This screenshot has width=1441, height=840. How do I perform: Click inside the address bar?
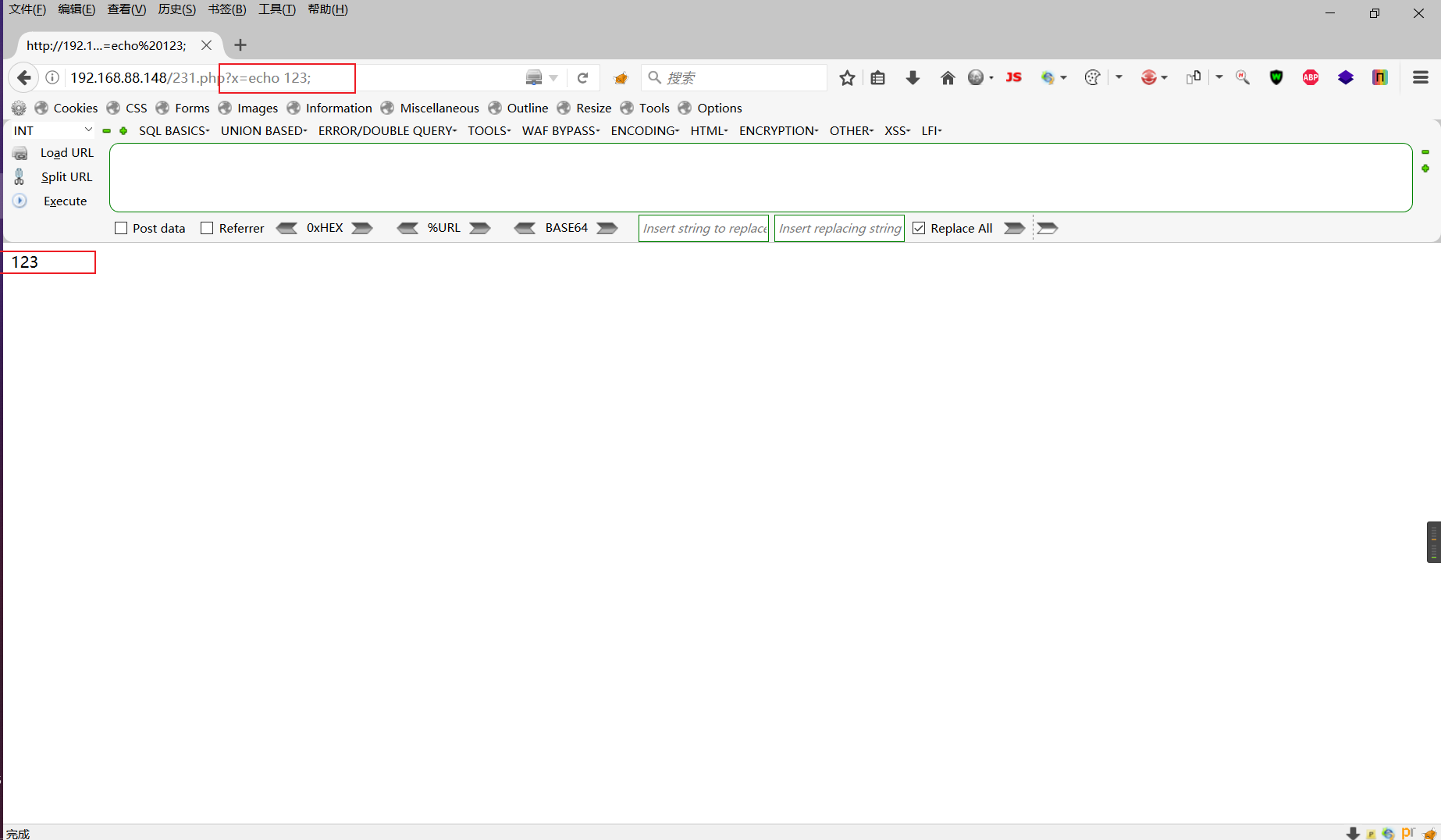click(x=390, y=77)
